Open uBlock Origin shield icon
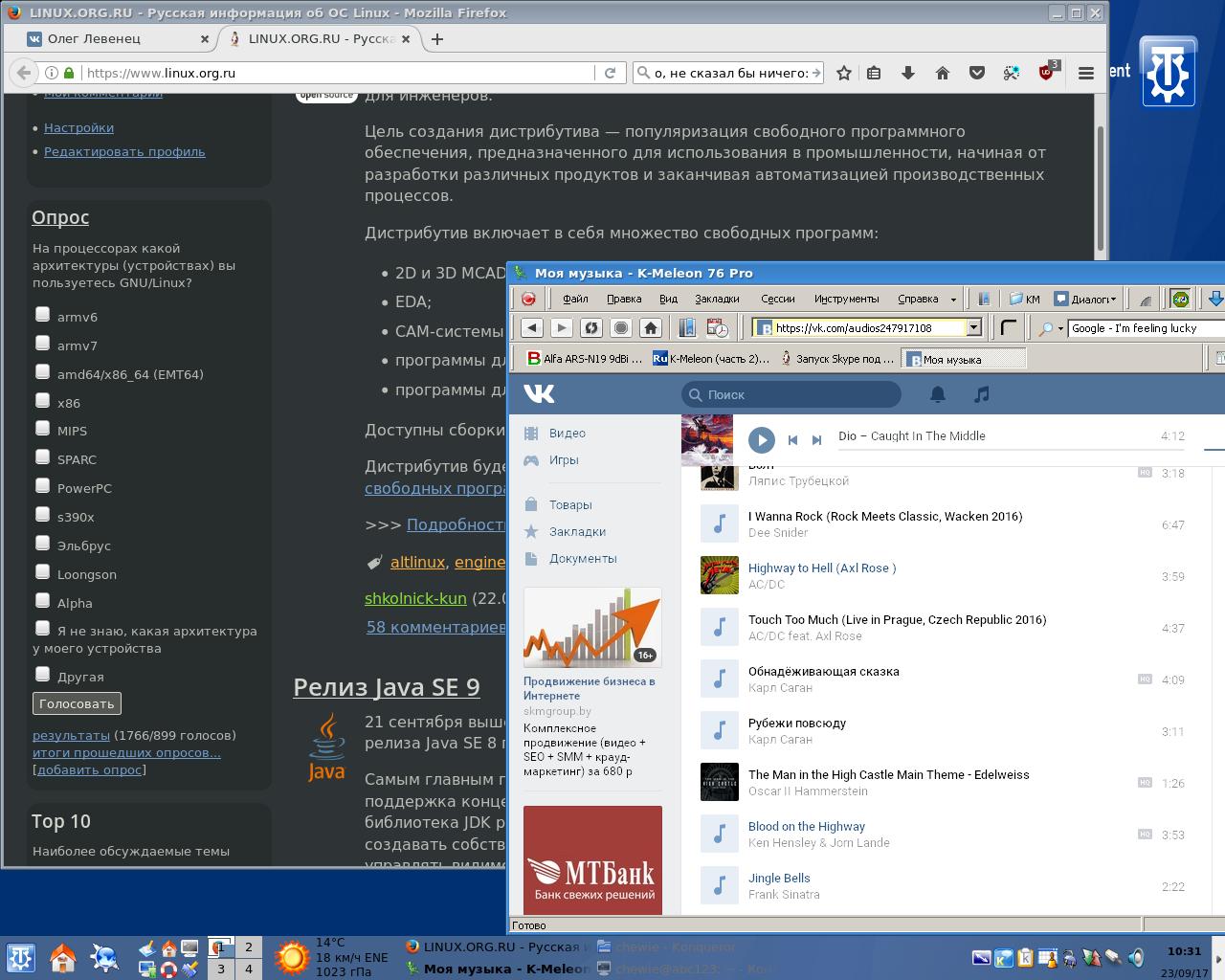 click(x=1047, y=72)
